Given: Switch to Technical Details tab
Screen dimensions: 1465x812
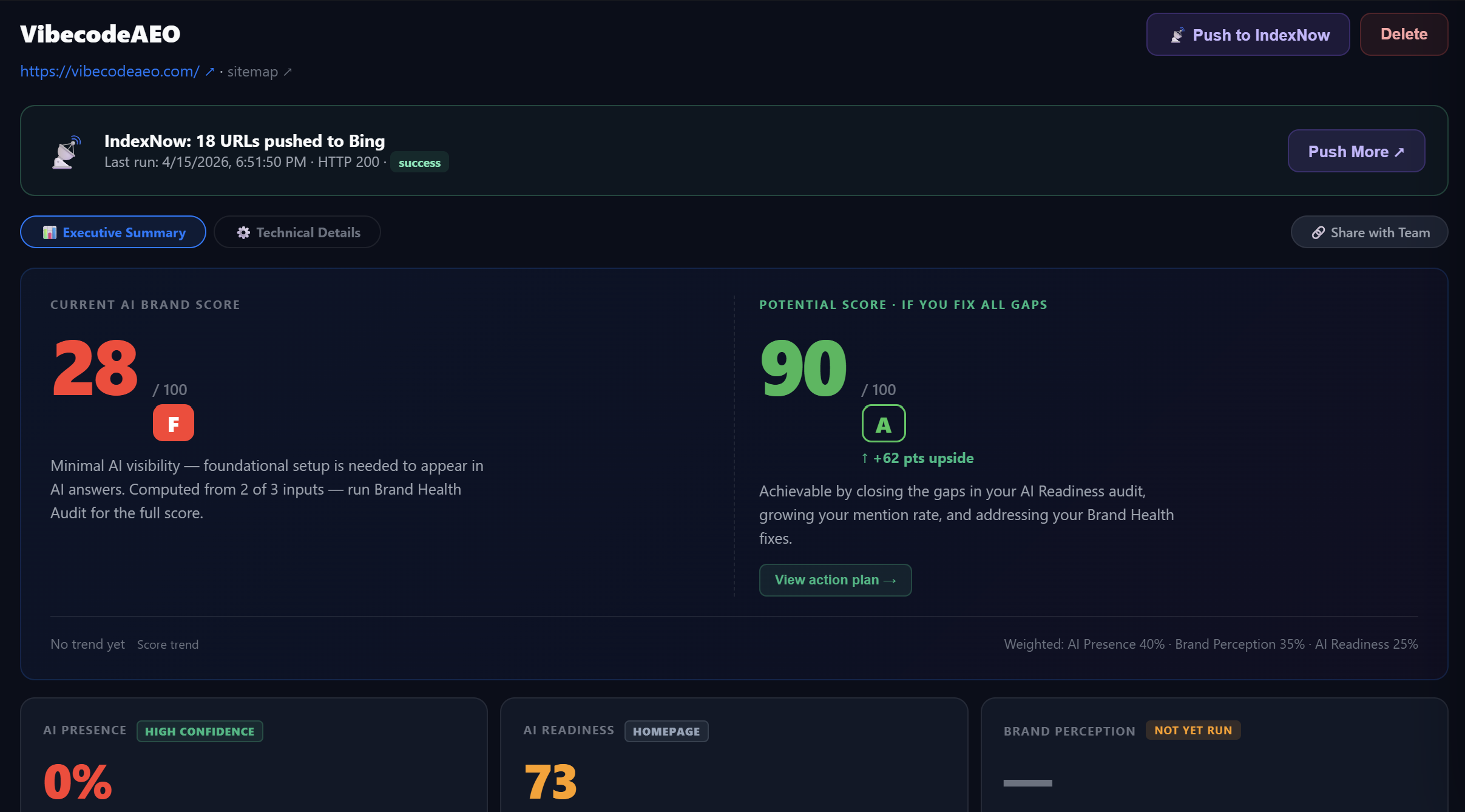Looking at the screenshot, I should [297, 232].
